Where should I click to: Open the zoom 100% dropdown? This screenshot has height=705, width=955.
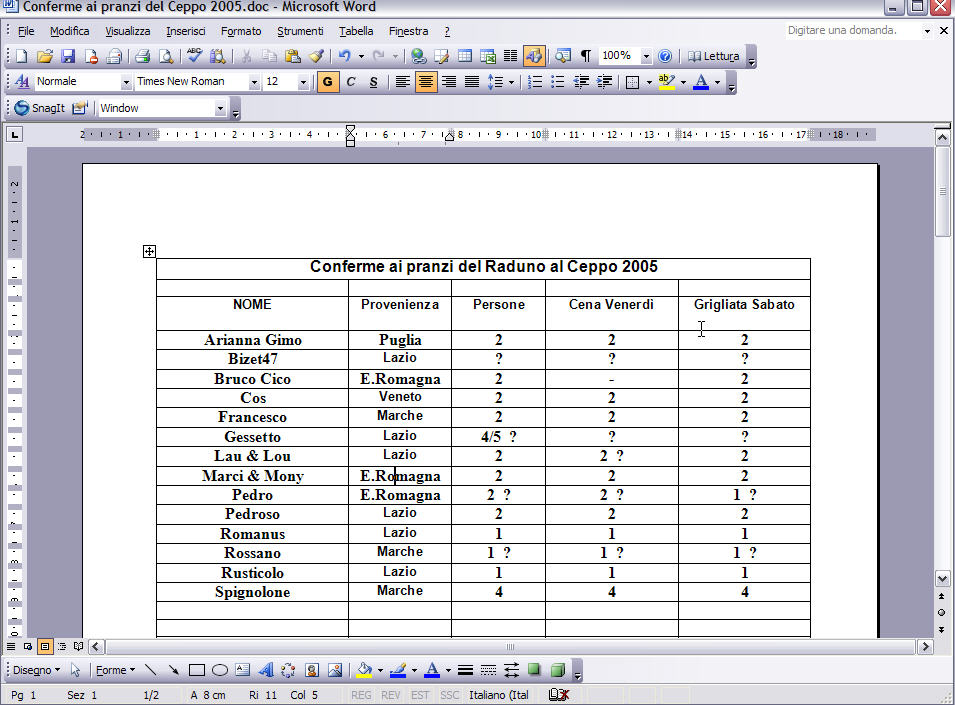[646, 56]
